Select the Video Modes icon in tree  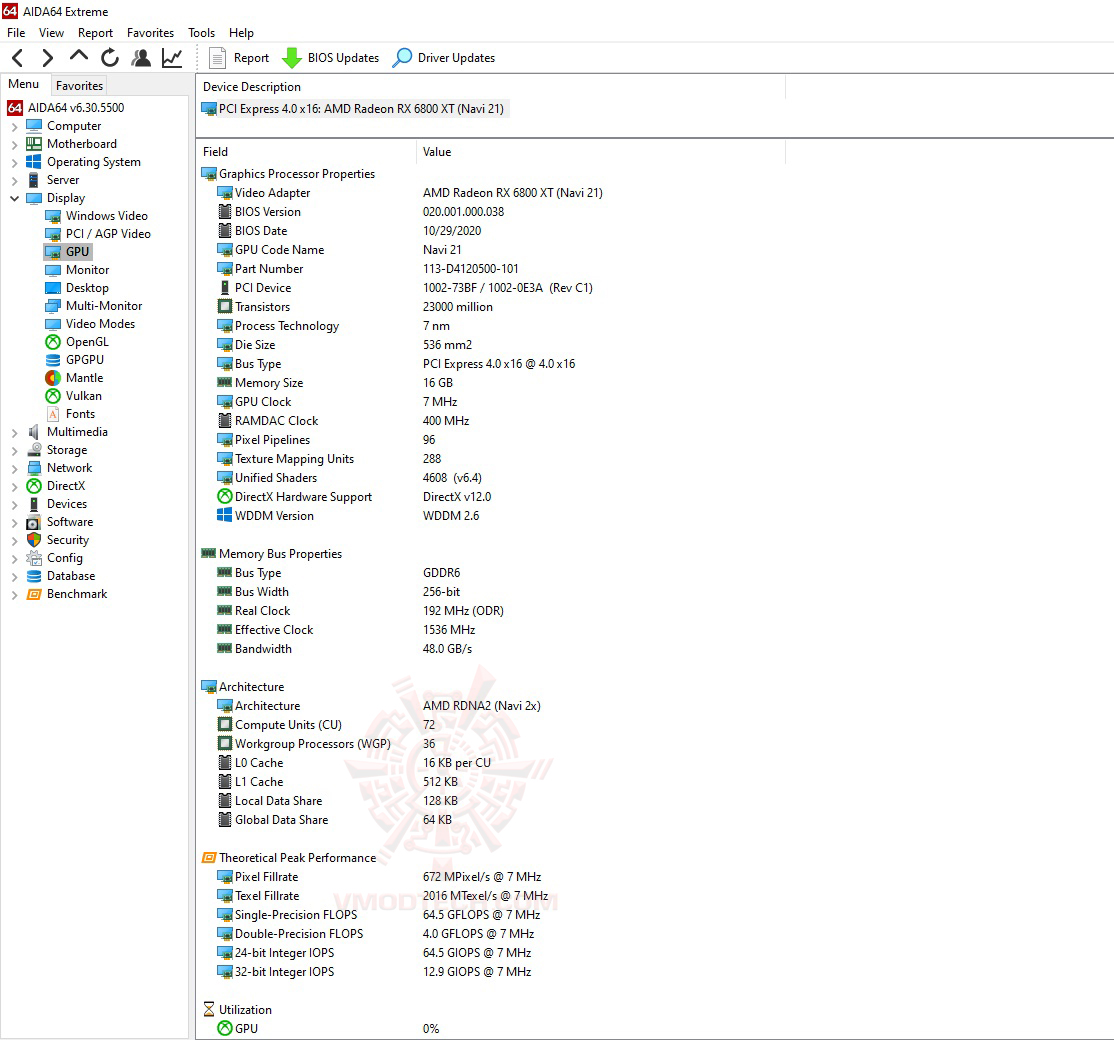click(53, 324)
